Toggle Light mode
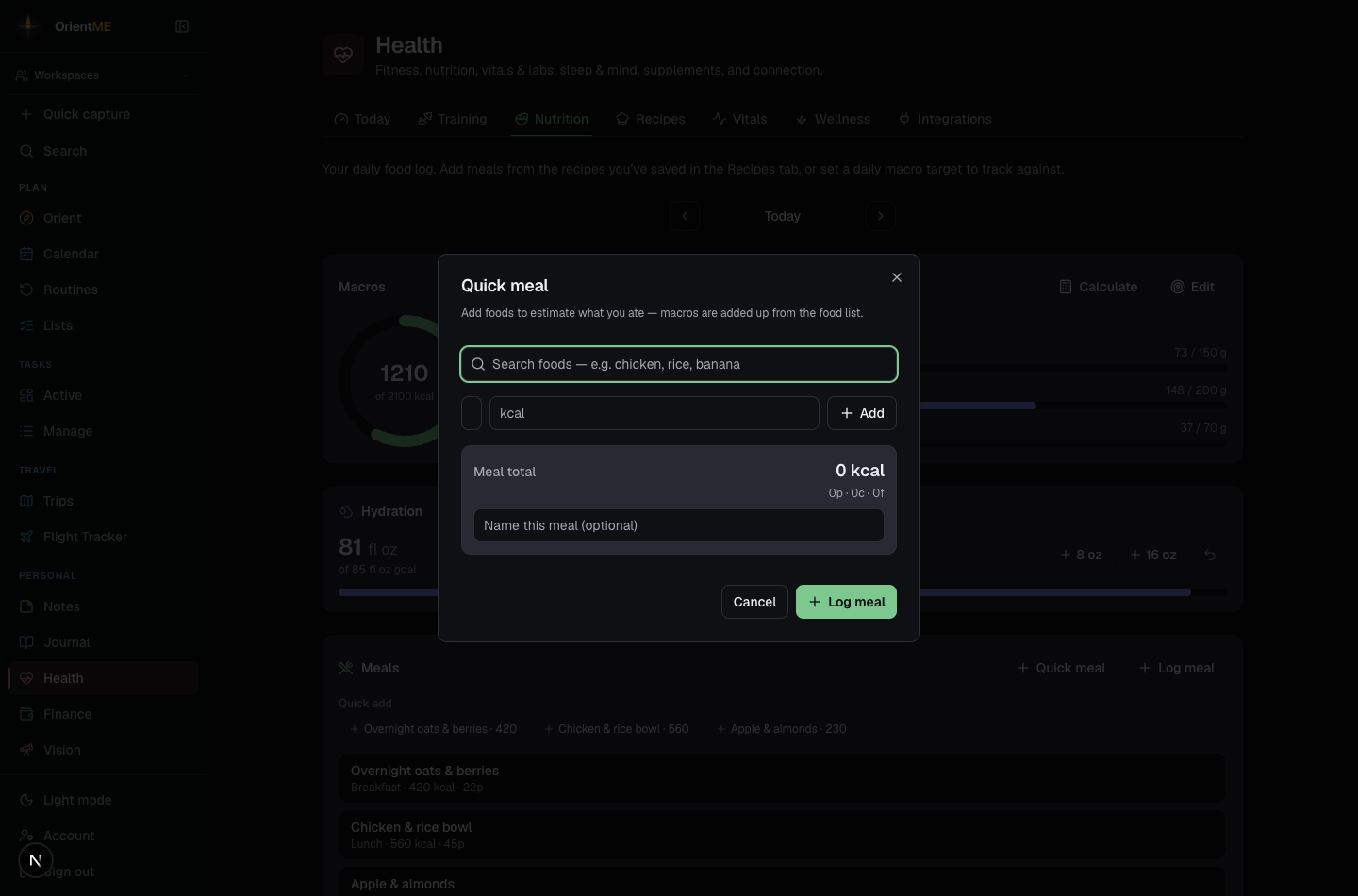The height and width of the screenshot is (896, 1358). 103,800
